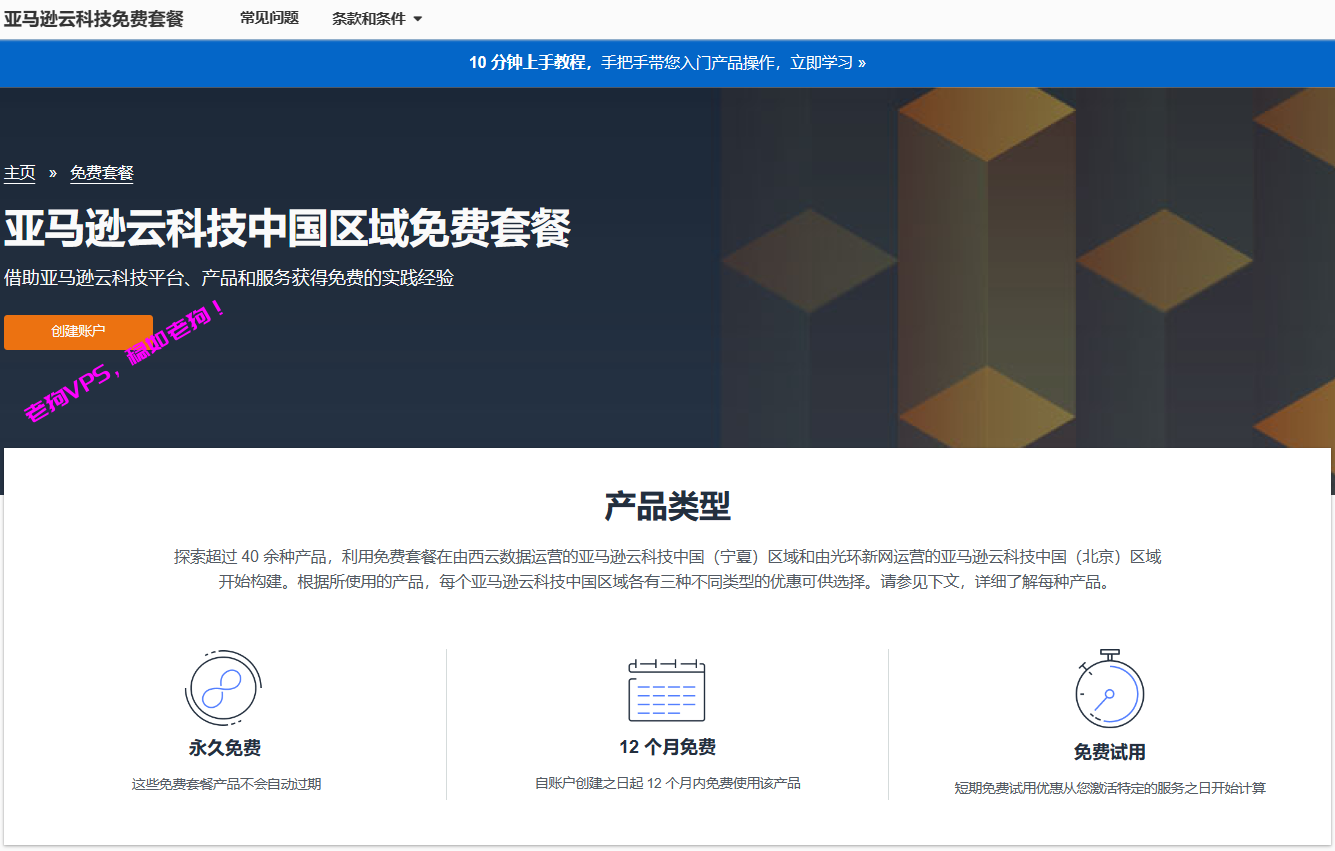Viewport: 1335px width, 851px height.
Task: Click the orange 创建账户 button
Action: 78,332
